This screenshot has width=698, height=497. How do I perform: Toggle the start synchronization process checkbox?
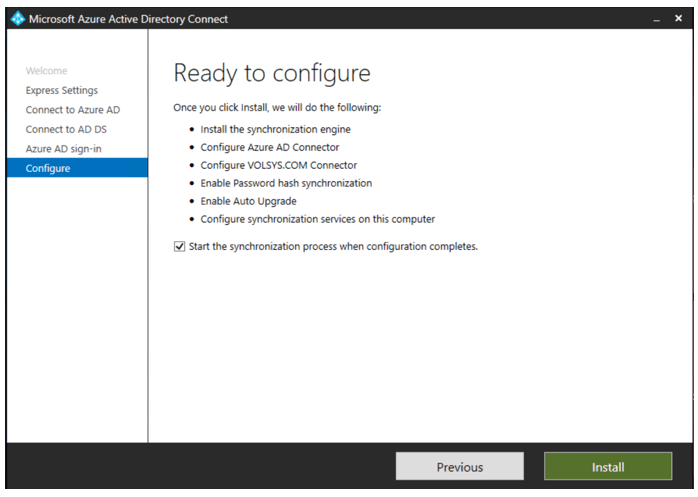180,246
